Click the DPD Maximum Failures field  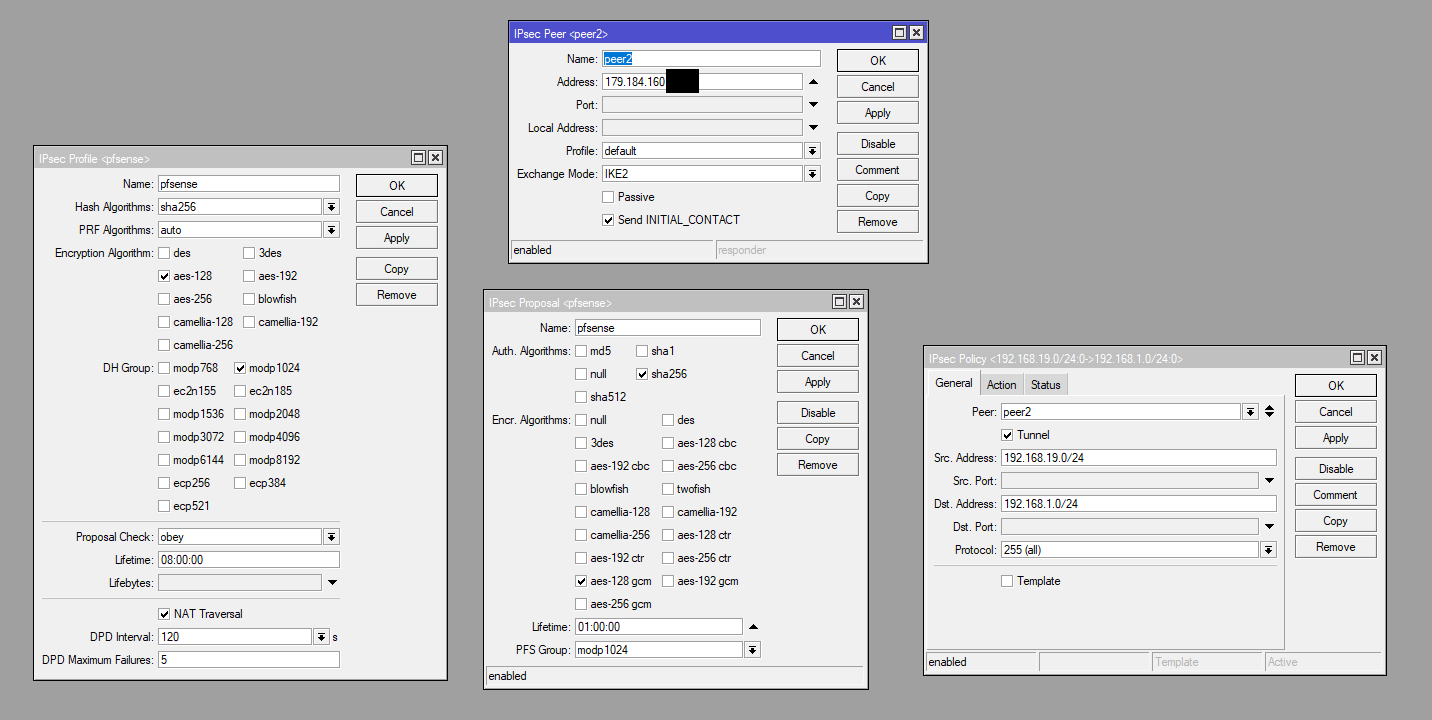(248, 660)
